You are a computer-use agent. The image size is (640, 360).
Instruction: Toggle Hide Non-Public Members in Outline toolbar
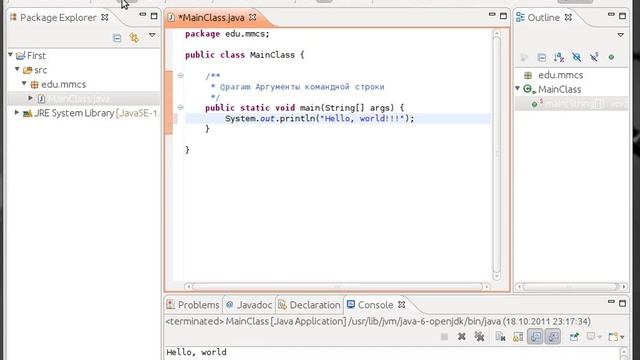tap(611, 58)
